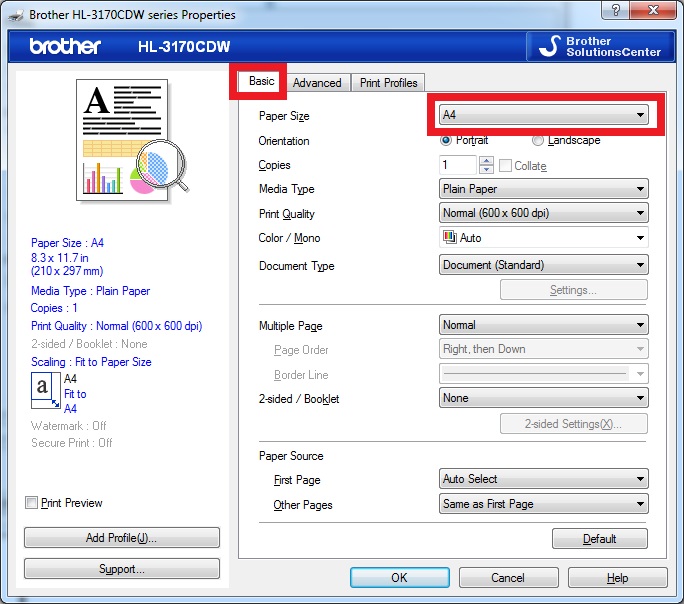The image size is (684, 604).
Task: Click the Cancel button
Action: (x=508, y=577)
